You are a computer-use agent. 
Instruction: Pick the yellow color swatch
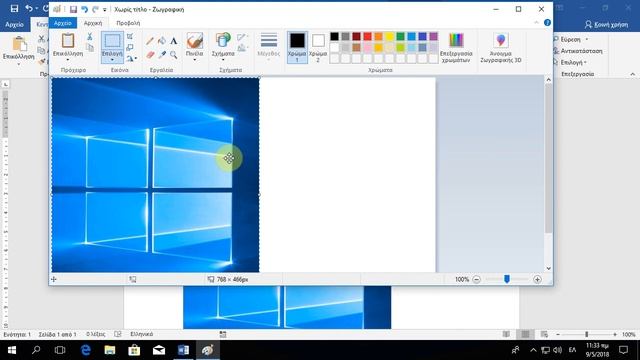[x=389, y=37]
